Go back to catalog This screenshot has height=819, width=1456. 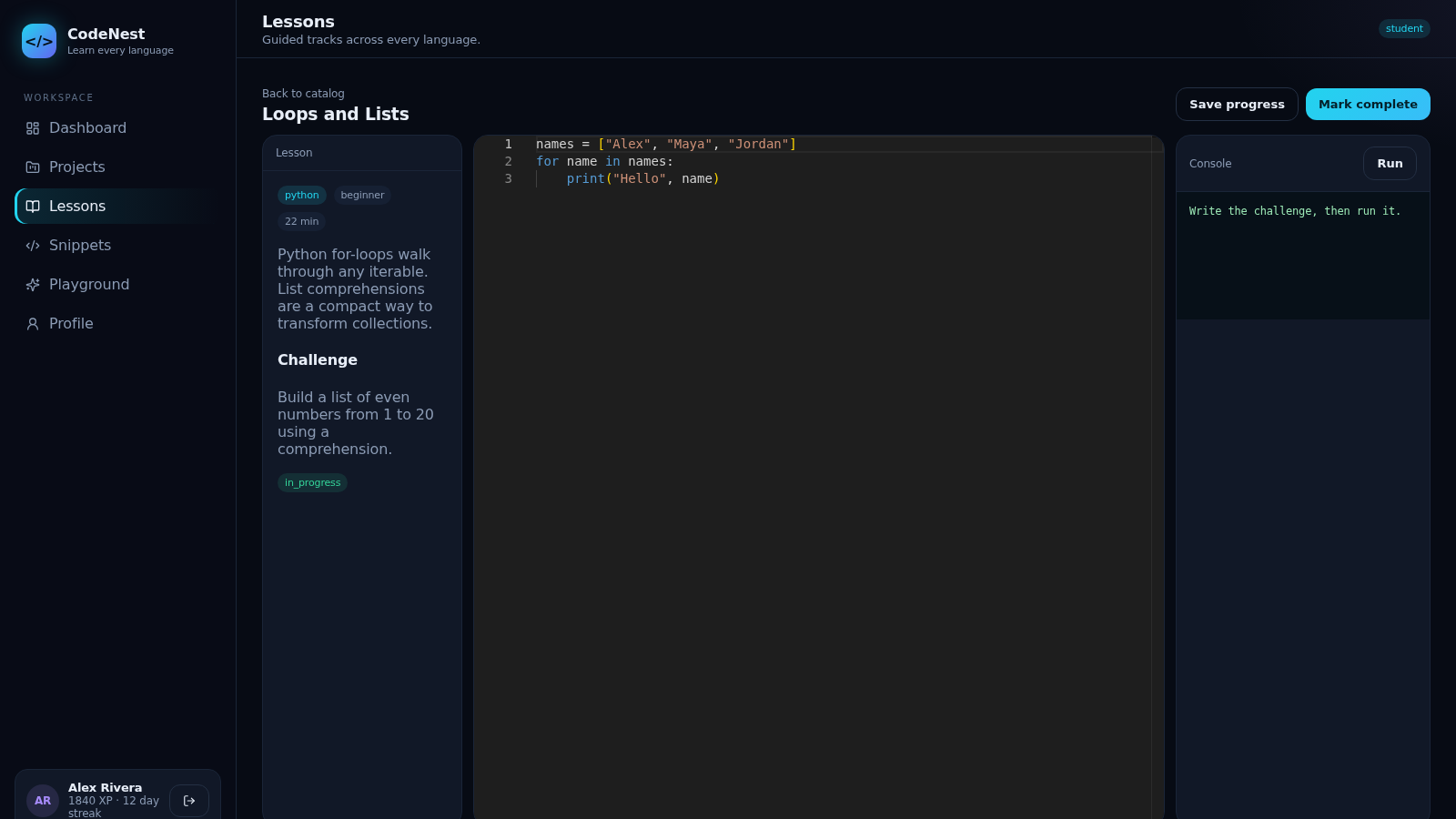303,94
